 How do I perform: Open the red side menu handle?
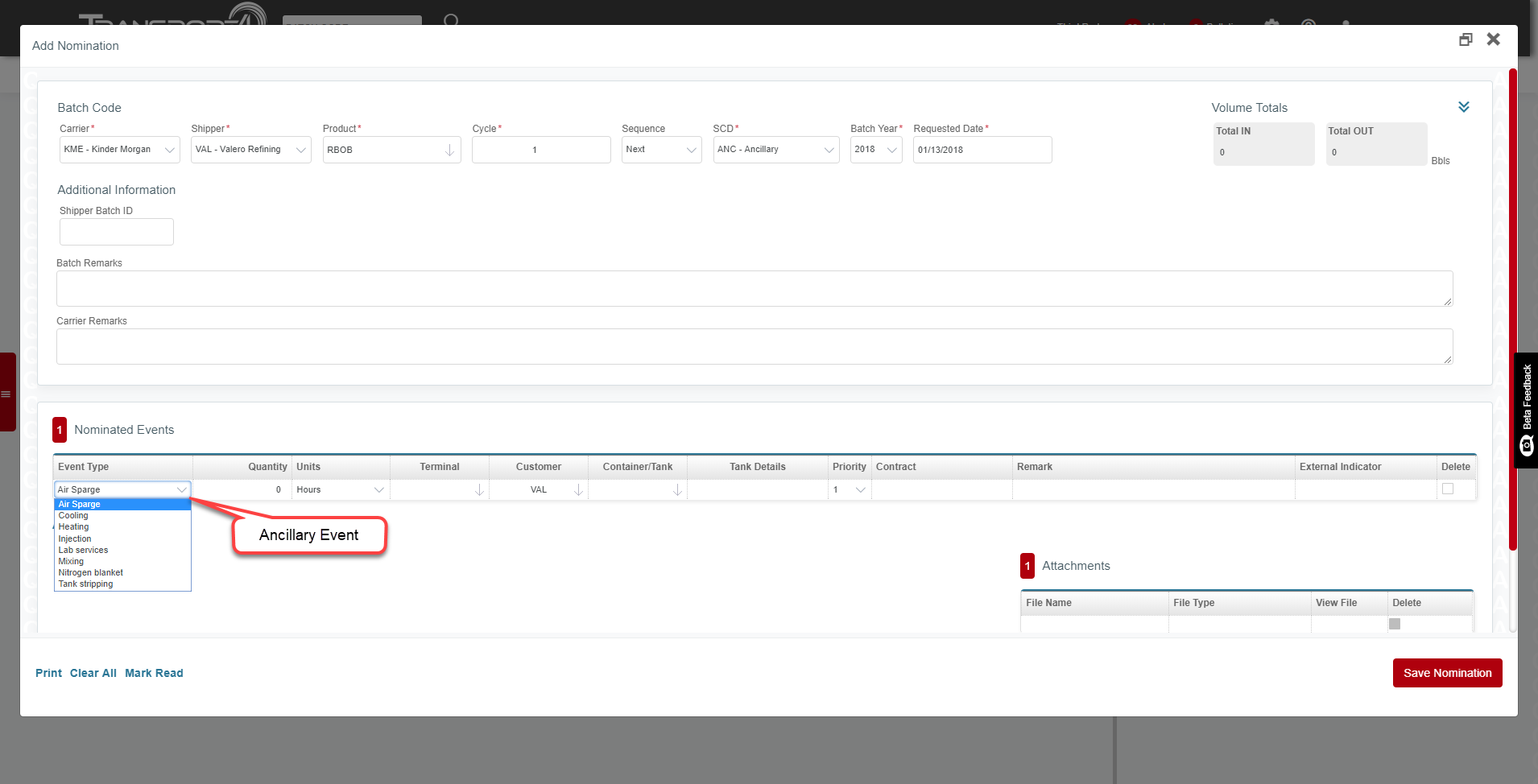coord(7,393)
